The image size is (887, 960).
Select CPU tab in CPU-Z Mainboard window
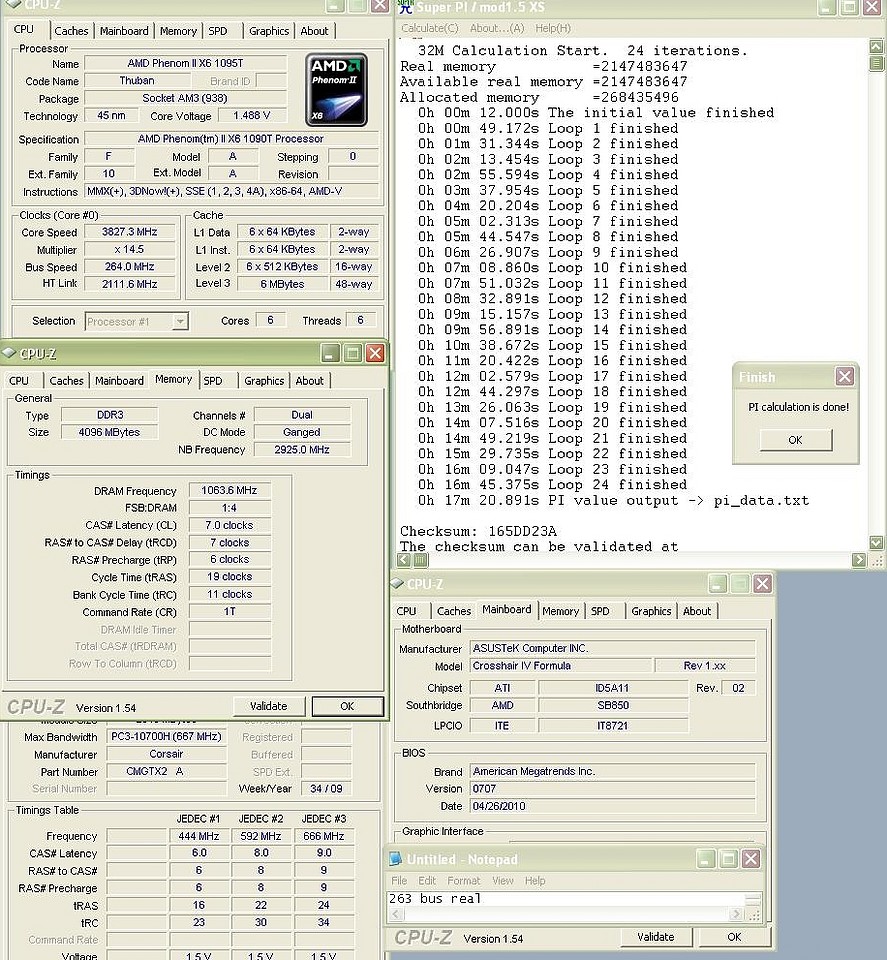click(406, 611)
